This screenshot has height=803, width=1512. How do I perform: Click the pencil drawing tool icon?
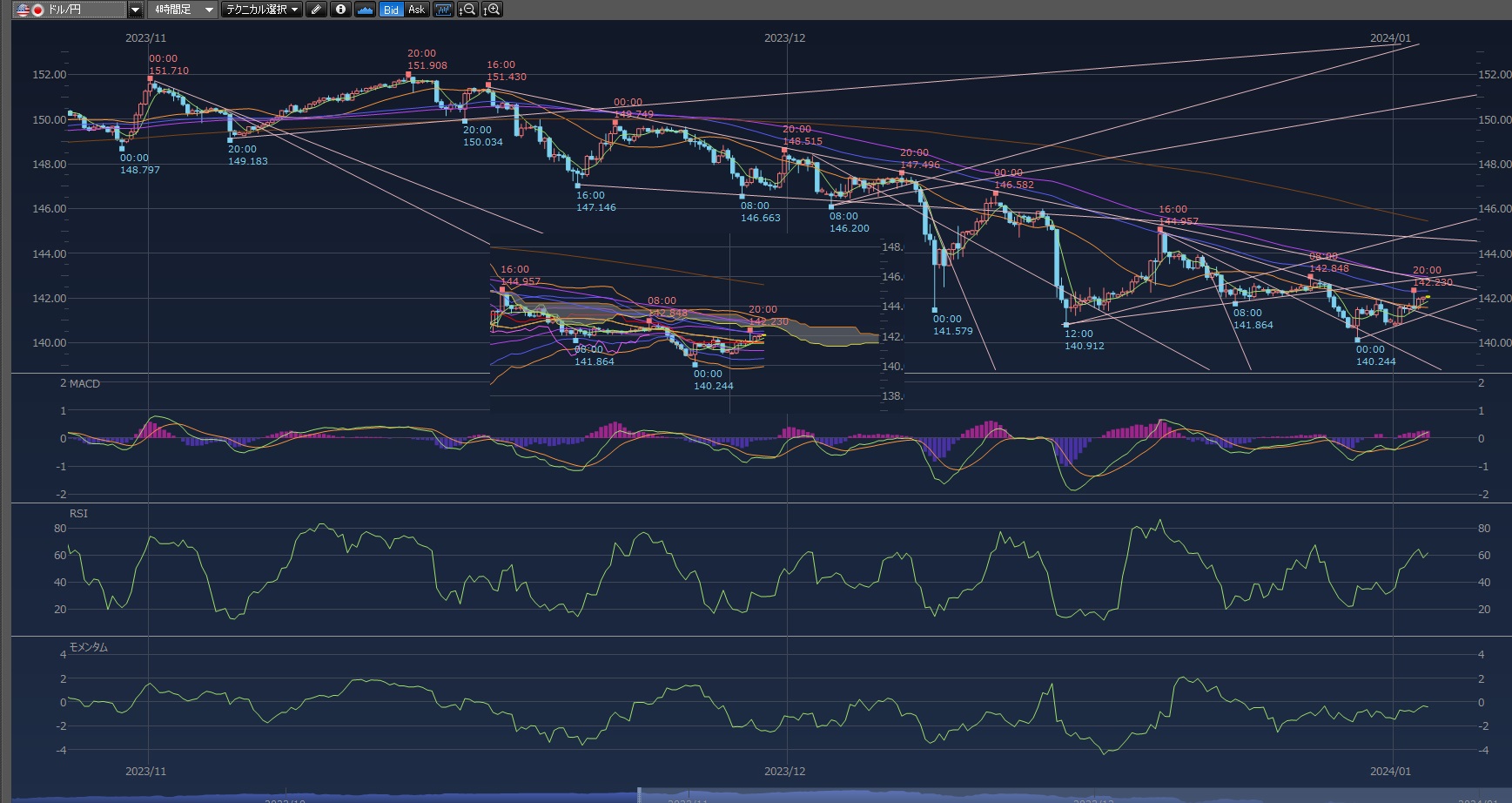click(x=317, y=10)
